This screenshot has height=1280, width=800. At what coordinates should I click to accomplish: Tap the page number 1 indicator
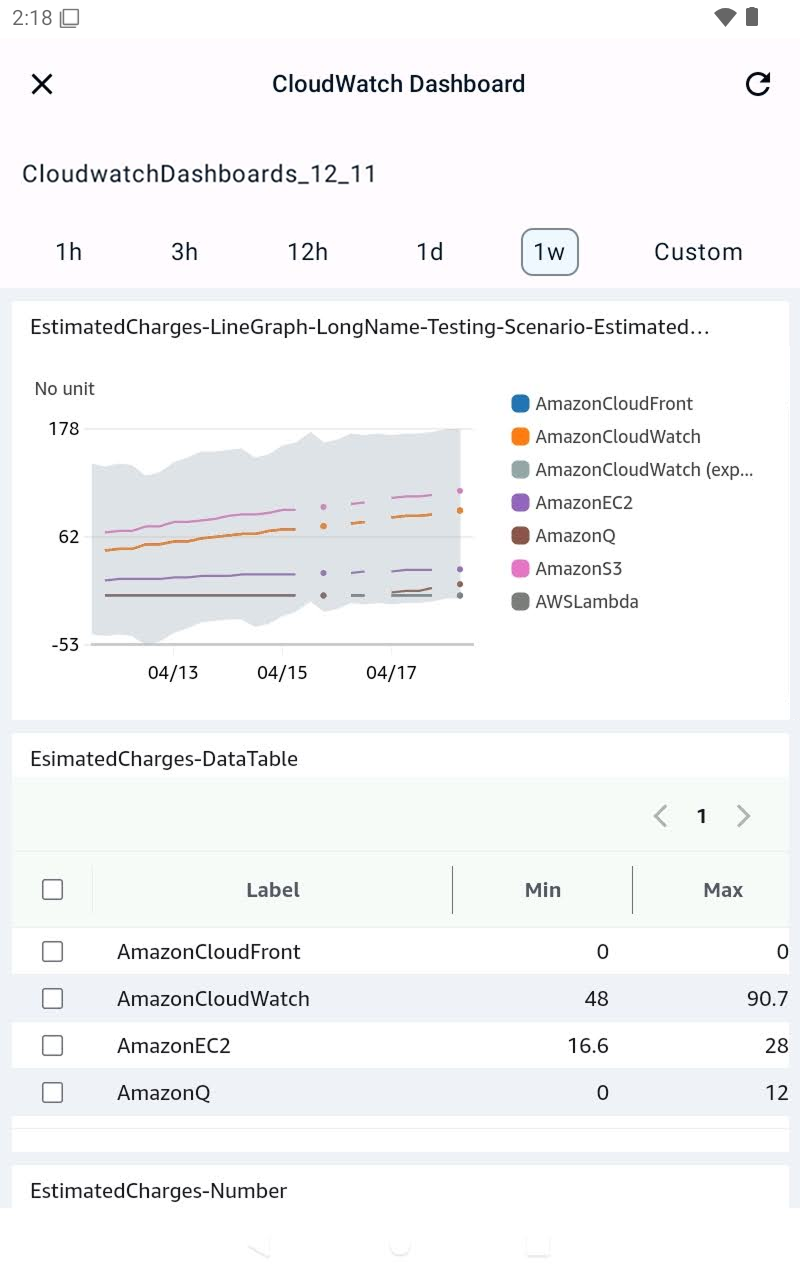point(702,816)
